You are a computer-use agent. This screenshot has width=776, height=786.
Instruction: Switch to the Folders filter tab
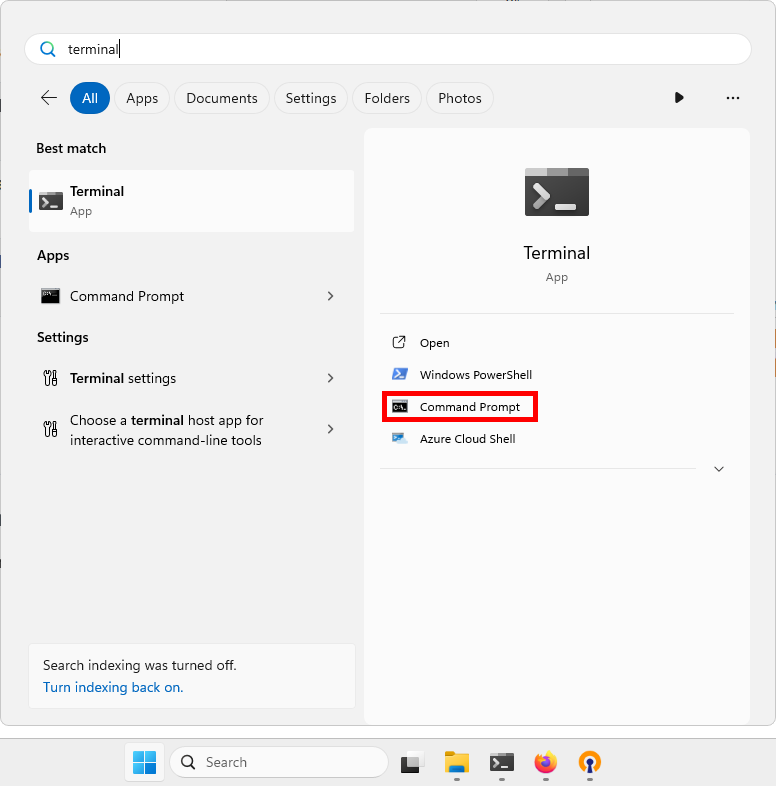(387, 98)
